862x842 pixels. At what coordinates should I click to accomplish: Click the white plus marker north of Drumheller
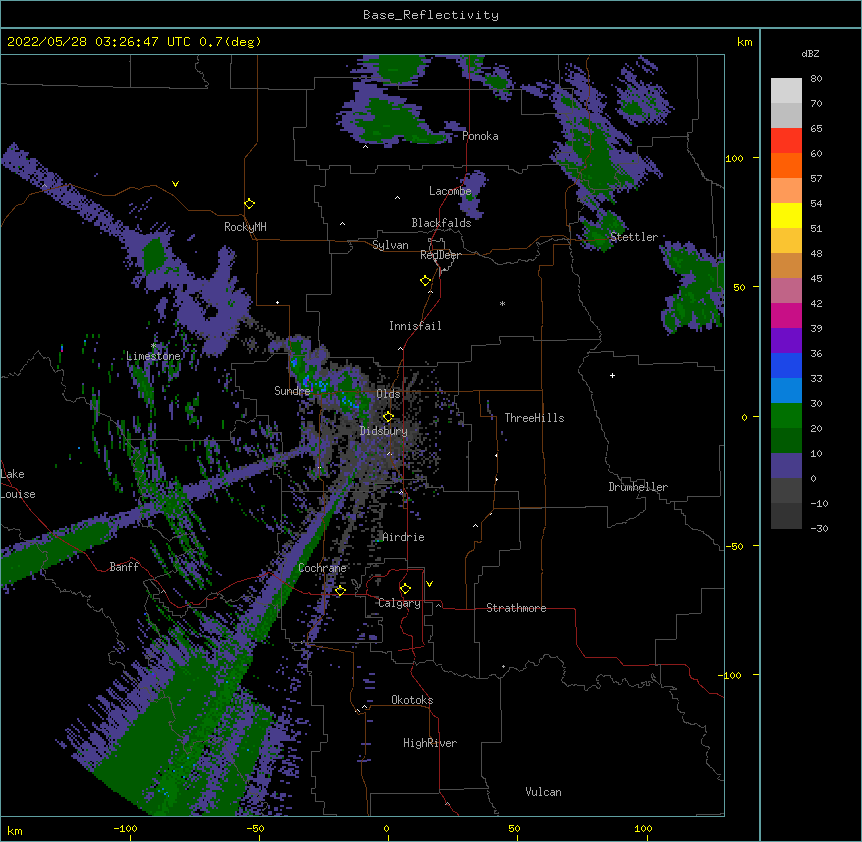coord(612,375)
